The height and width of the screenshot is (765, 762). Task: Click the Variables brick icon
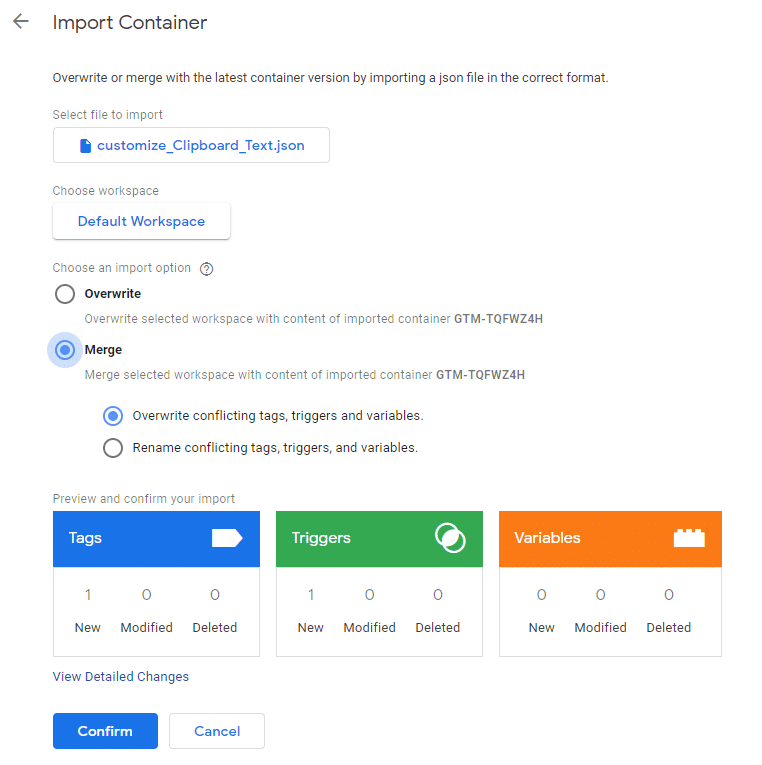click(689, 538)
